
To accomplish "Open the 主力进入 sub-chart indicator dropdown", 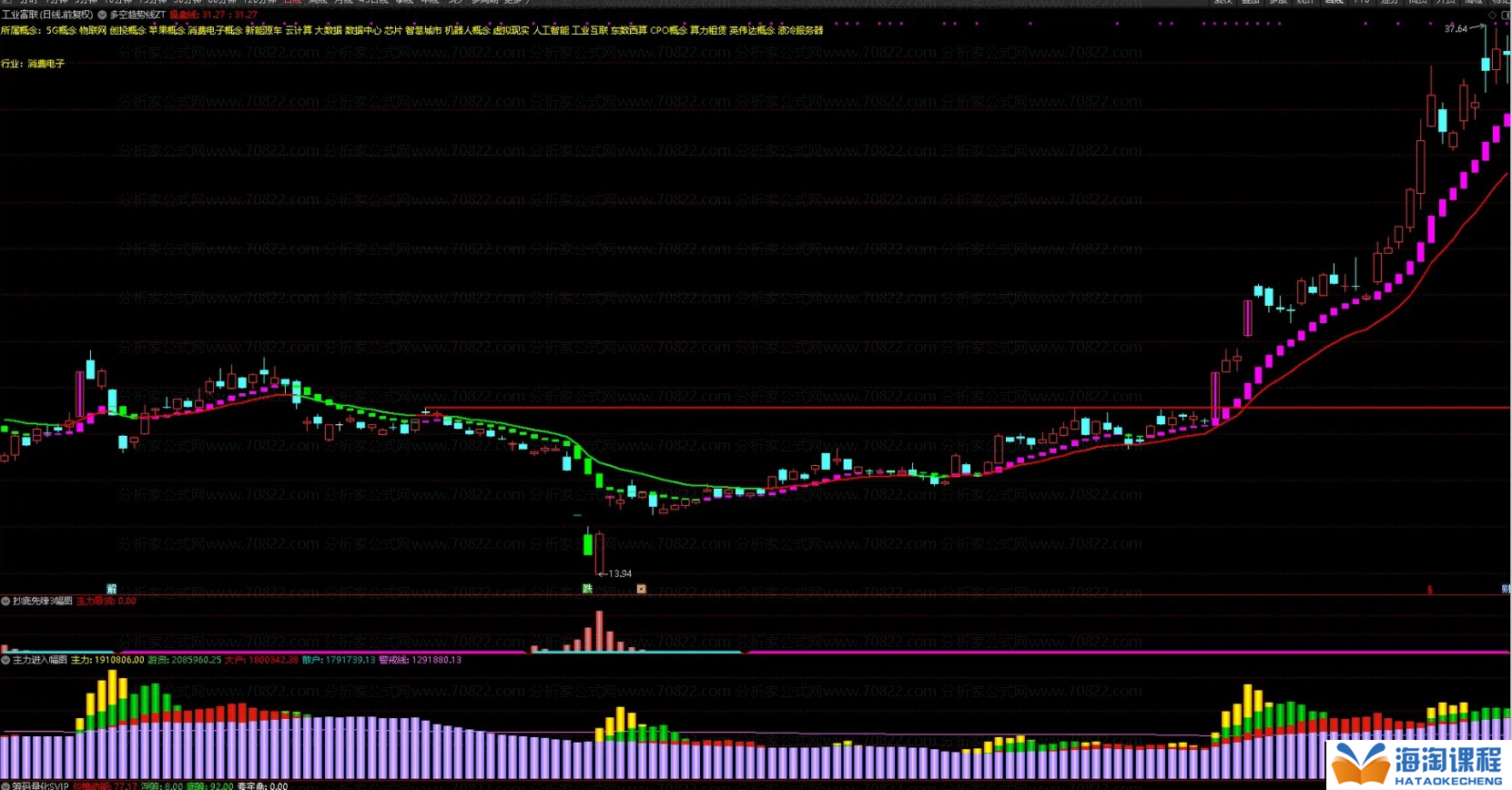I will (5, 660).
